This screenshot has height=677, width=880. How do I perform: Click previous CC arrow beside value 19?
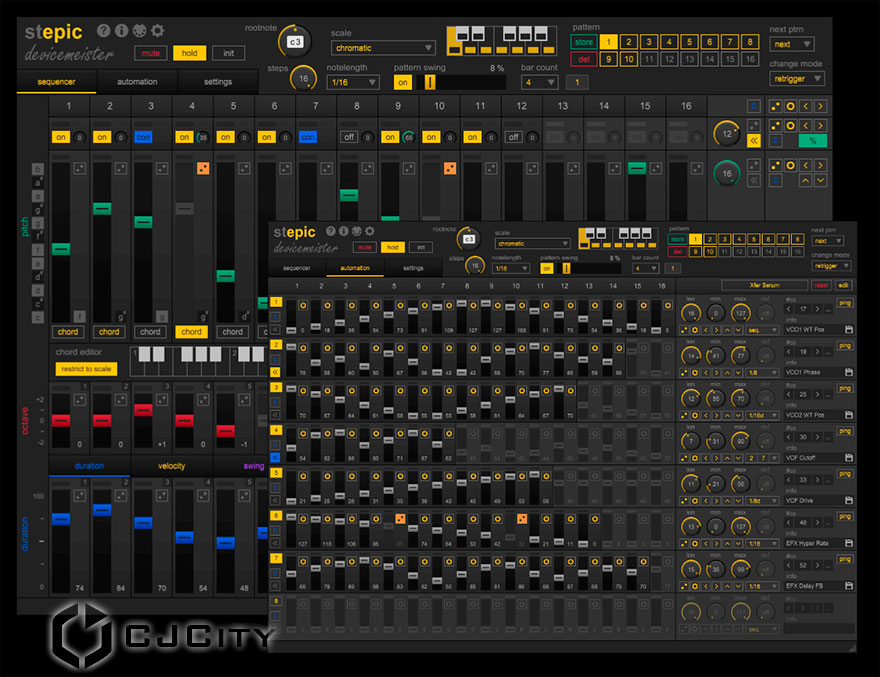click(789, 351)
